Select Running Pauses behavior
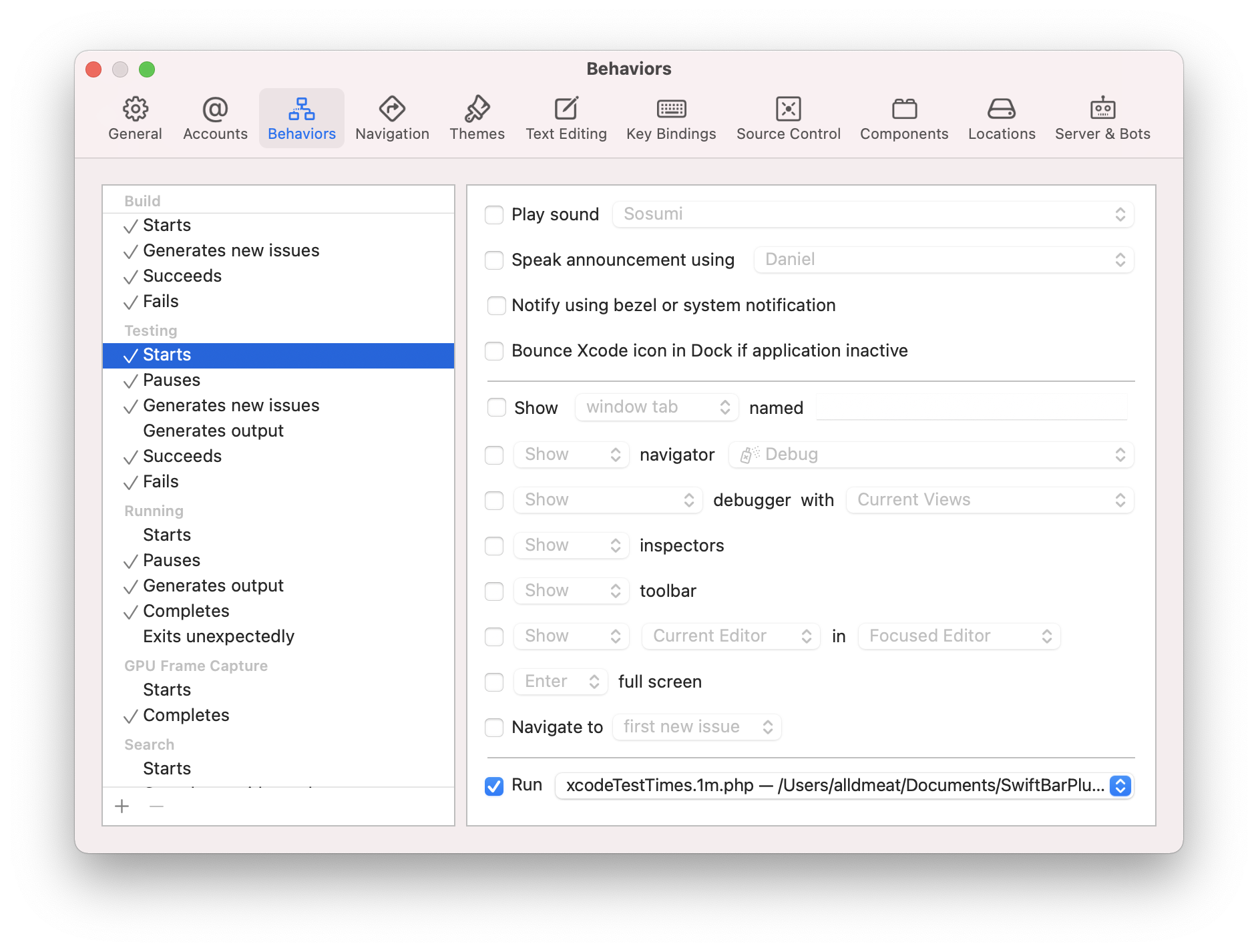 [278, 561]
